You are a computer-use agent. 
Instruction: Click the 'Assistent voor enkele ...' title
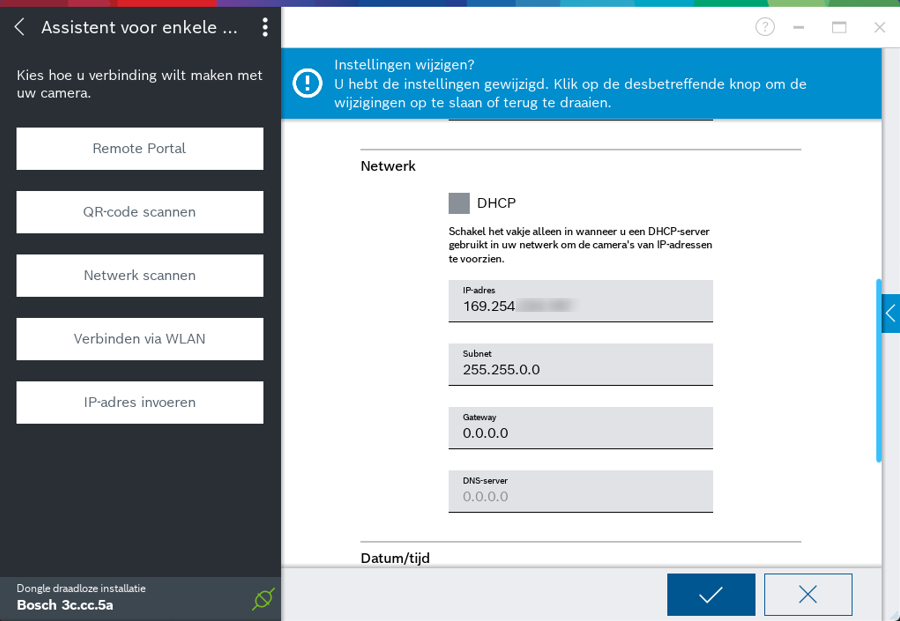coord(139,27)
